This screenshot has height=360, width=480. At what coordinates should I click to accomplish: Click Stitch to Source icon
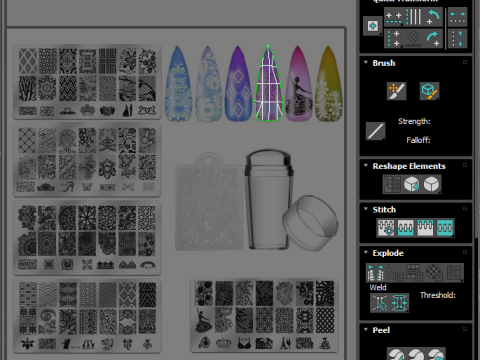(x=425, y=228)
